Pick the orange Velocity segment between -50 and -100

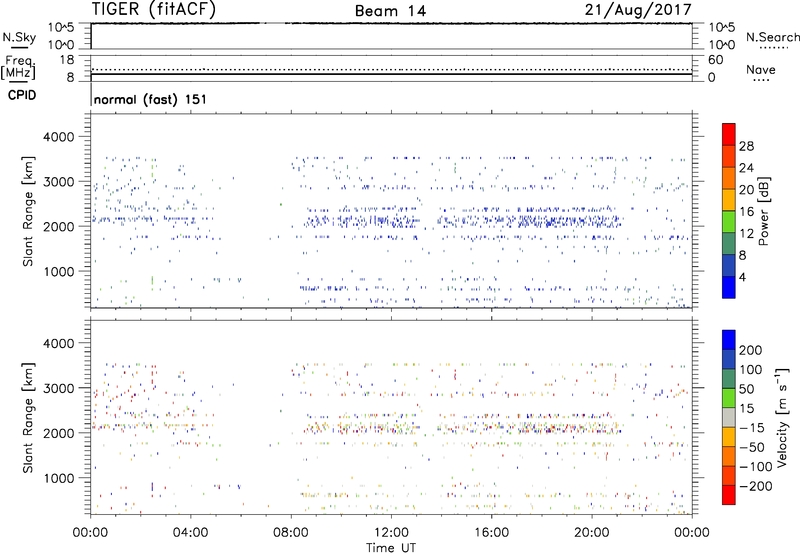coord(729,457)
